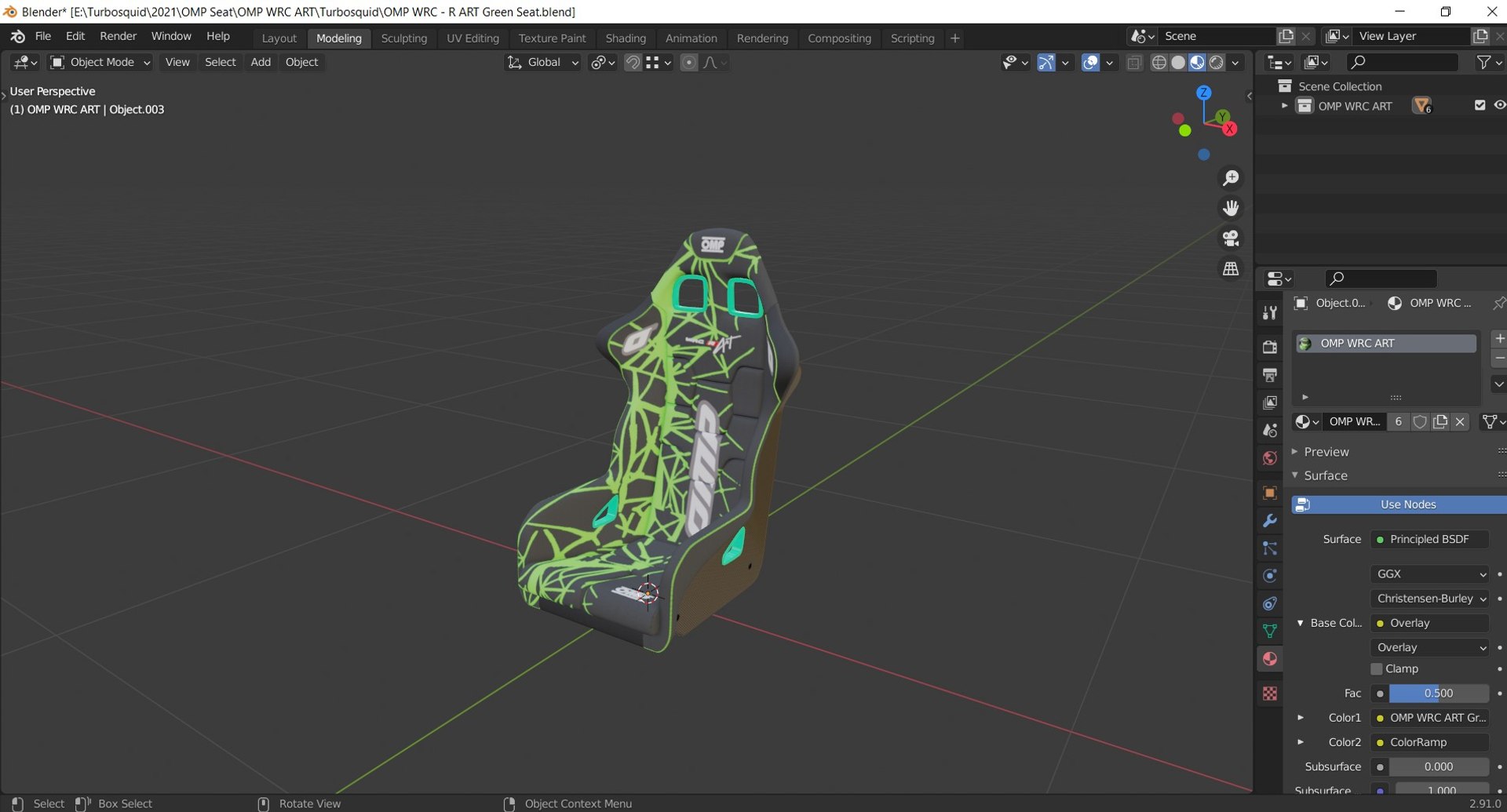Toggle viewport overlays display
This screenshot has height=812, width=1507.
1090,63
